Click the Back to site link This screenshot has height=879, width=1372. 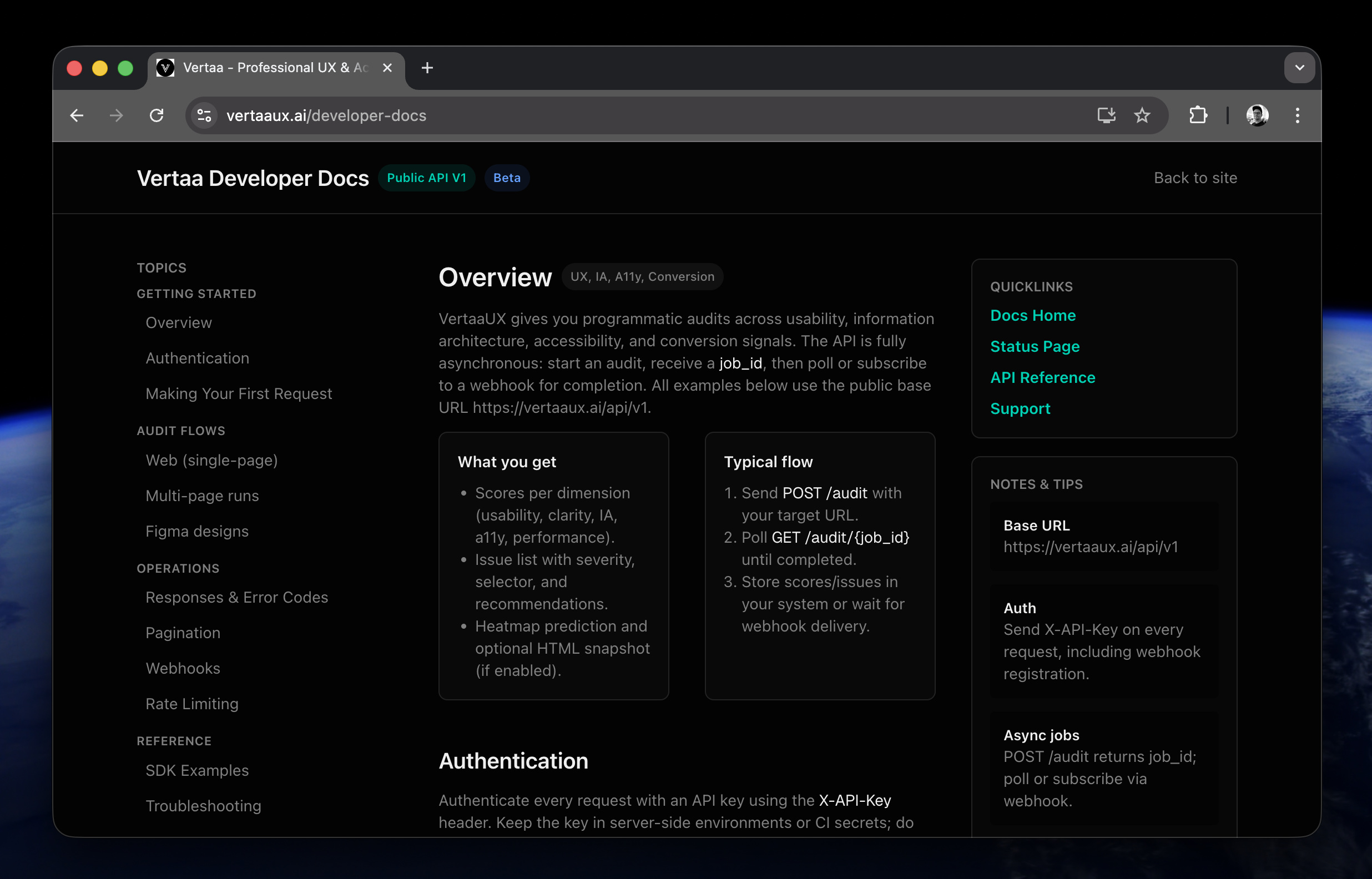point(1195,178)
